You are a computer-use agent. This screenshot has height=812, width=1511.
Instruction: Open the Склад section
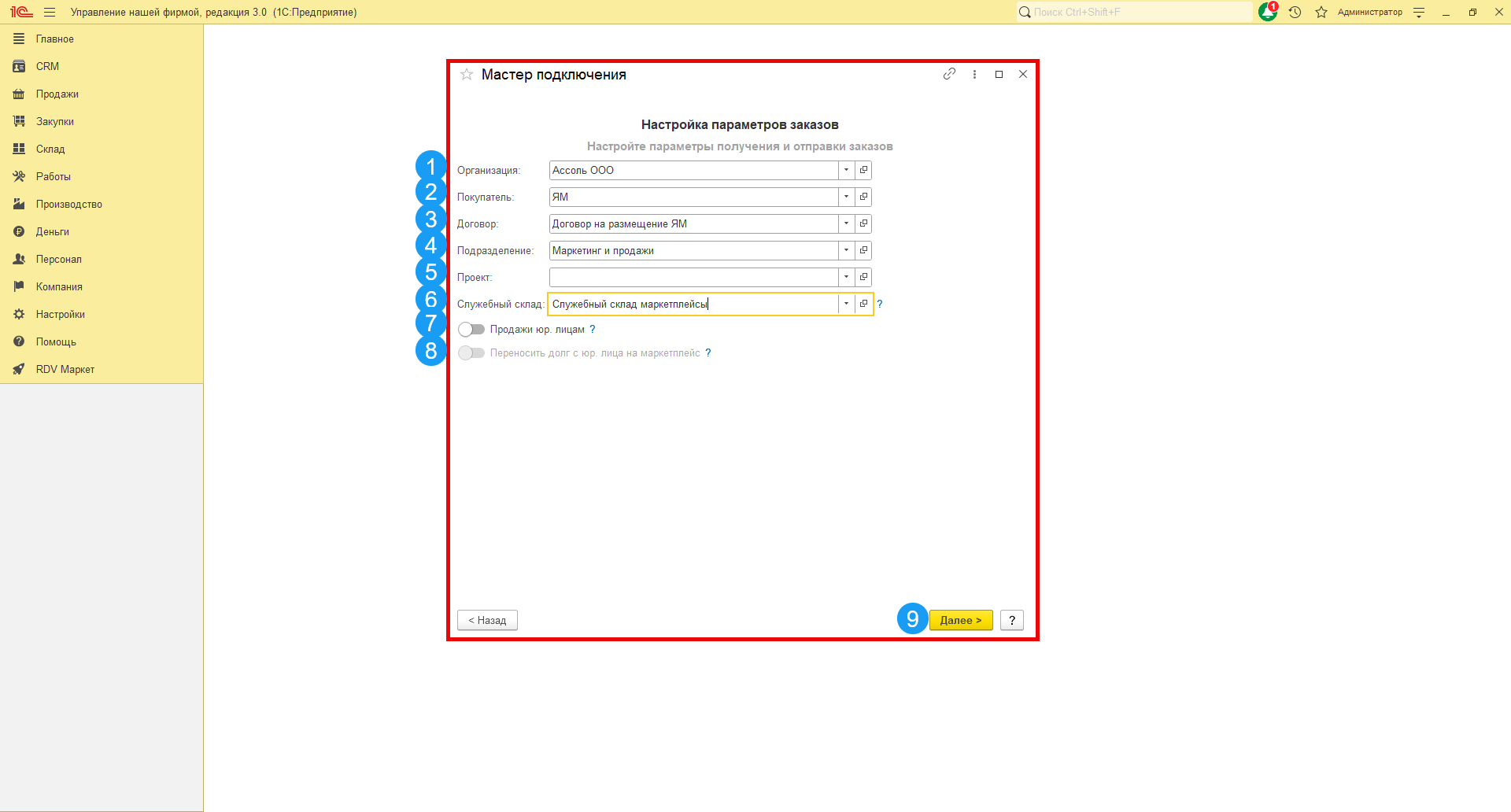point(102,149)
